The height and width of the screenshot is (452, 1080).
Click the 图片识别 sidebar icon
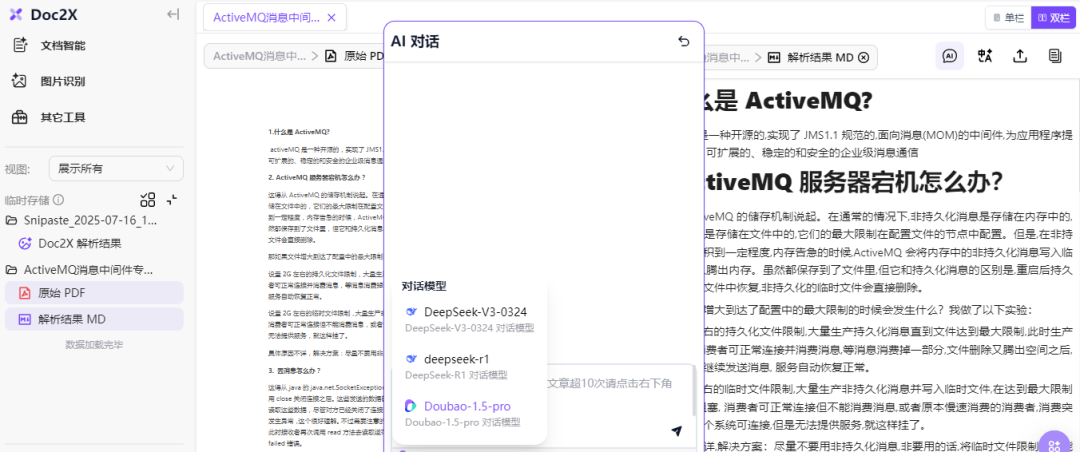click(x=20, y=81)
